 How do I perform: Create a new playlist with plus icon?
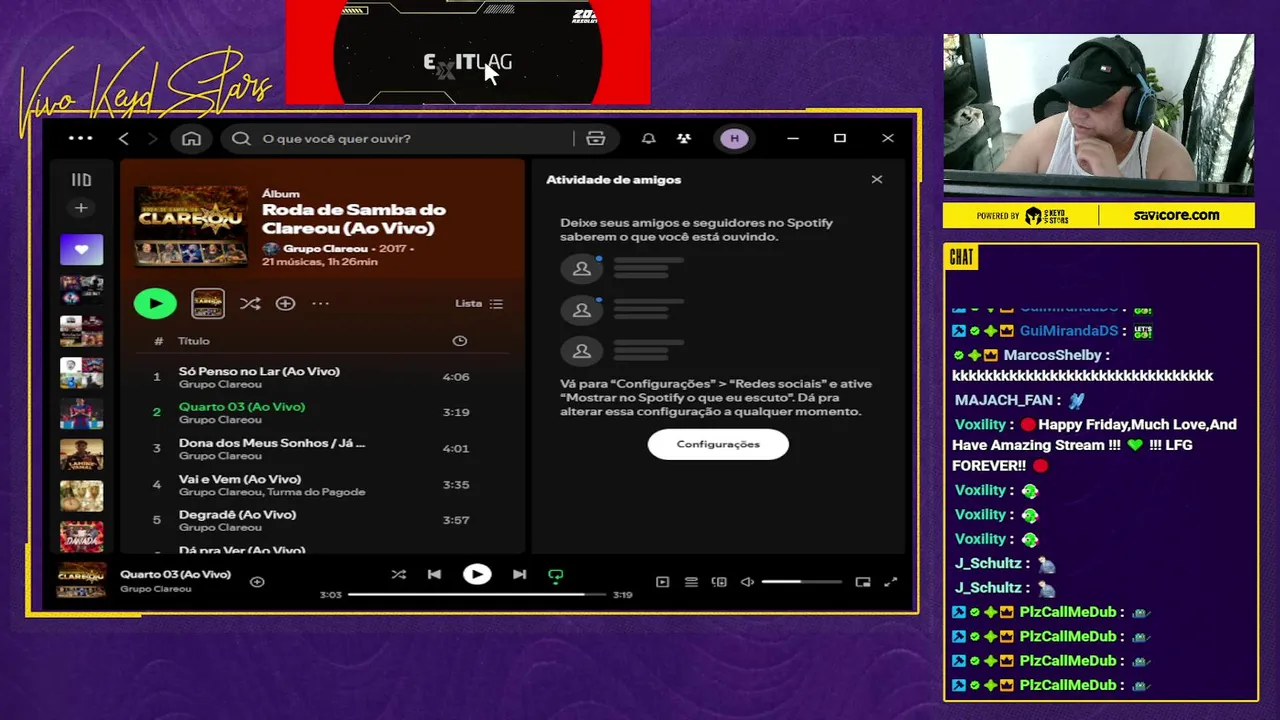tap(81, 208)
